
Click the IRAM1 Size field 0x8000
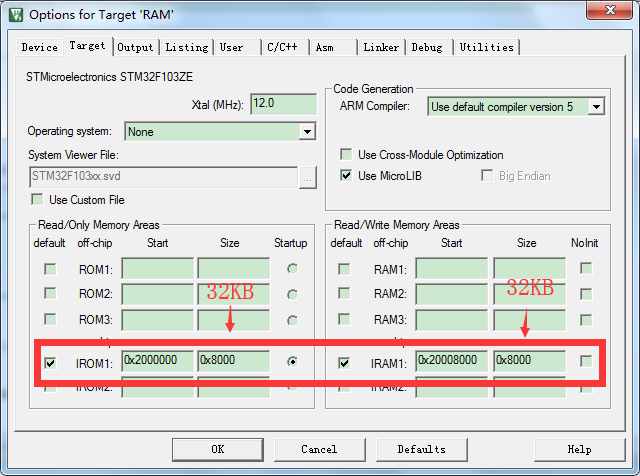(529, 360)
